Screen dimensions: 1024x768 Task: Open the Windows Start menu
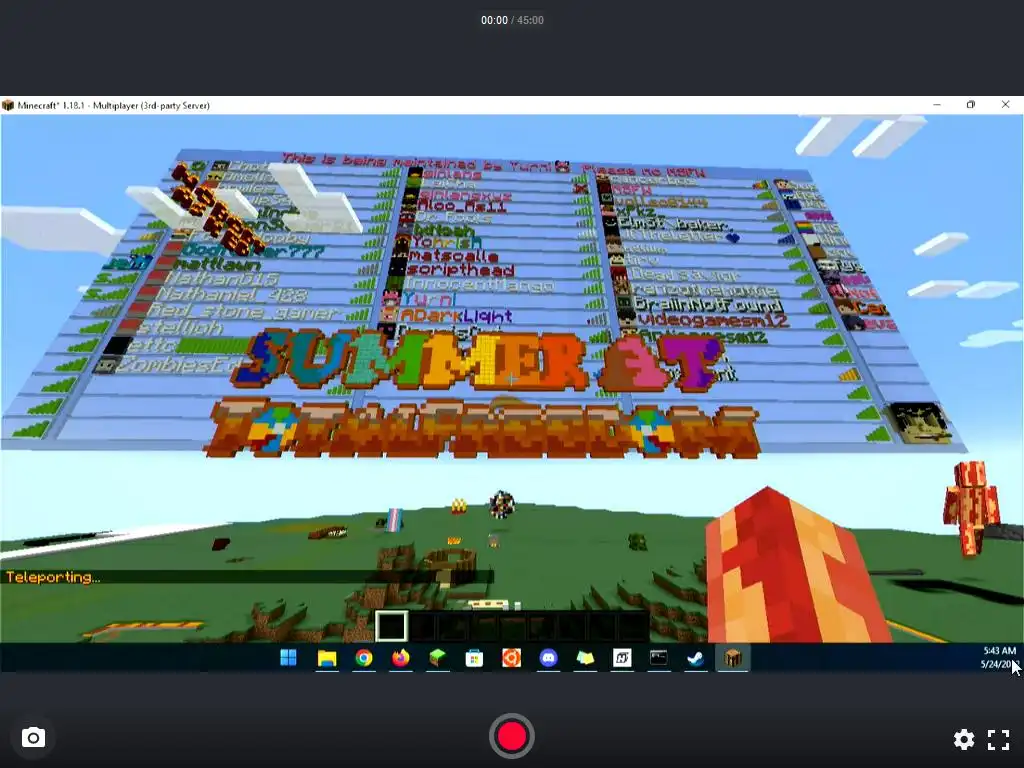pyautogui.click(x=289, y=658)
